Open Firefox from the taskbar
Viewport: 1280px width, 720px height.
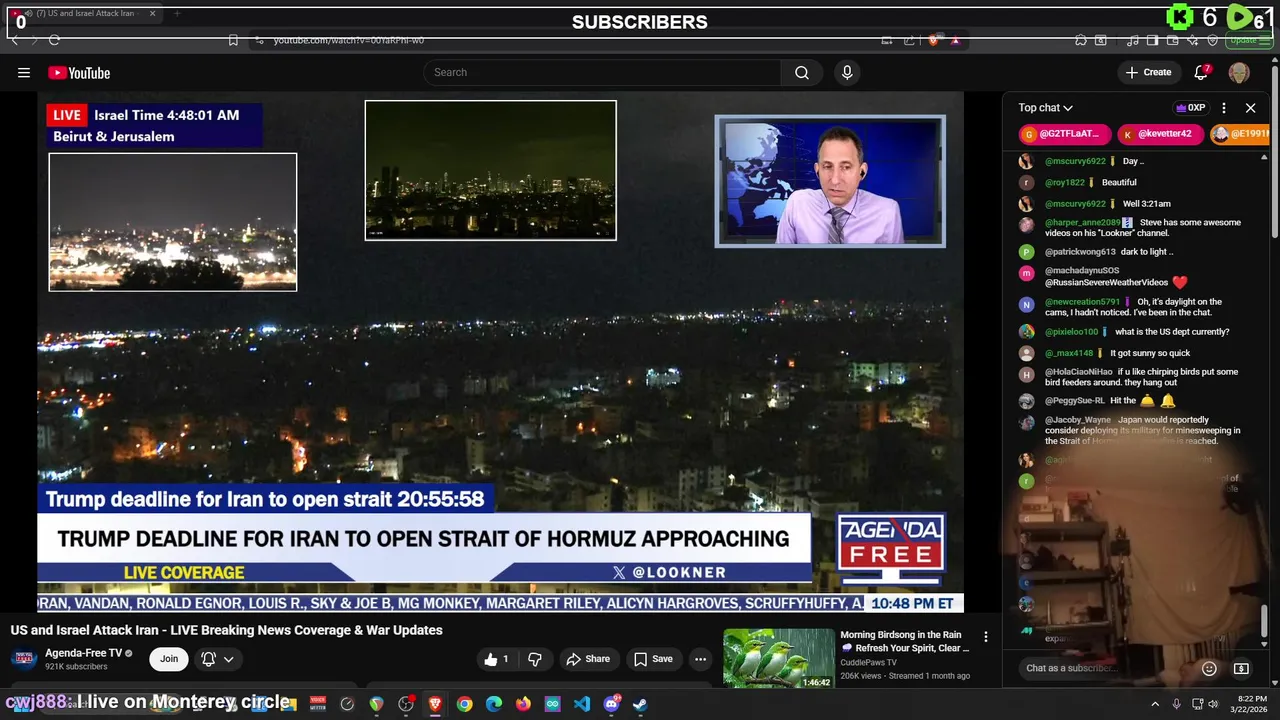click(523, 704)
